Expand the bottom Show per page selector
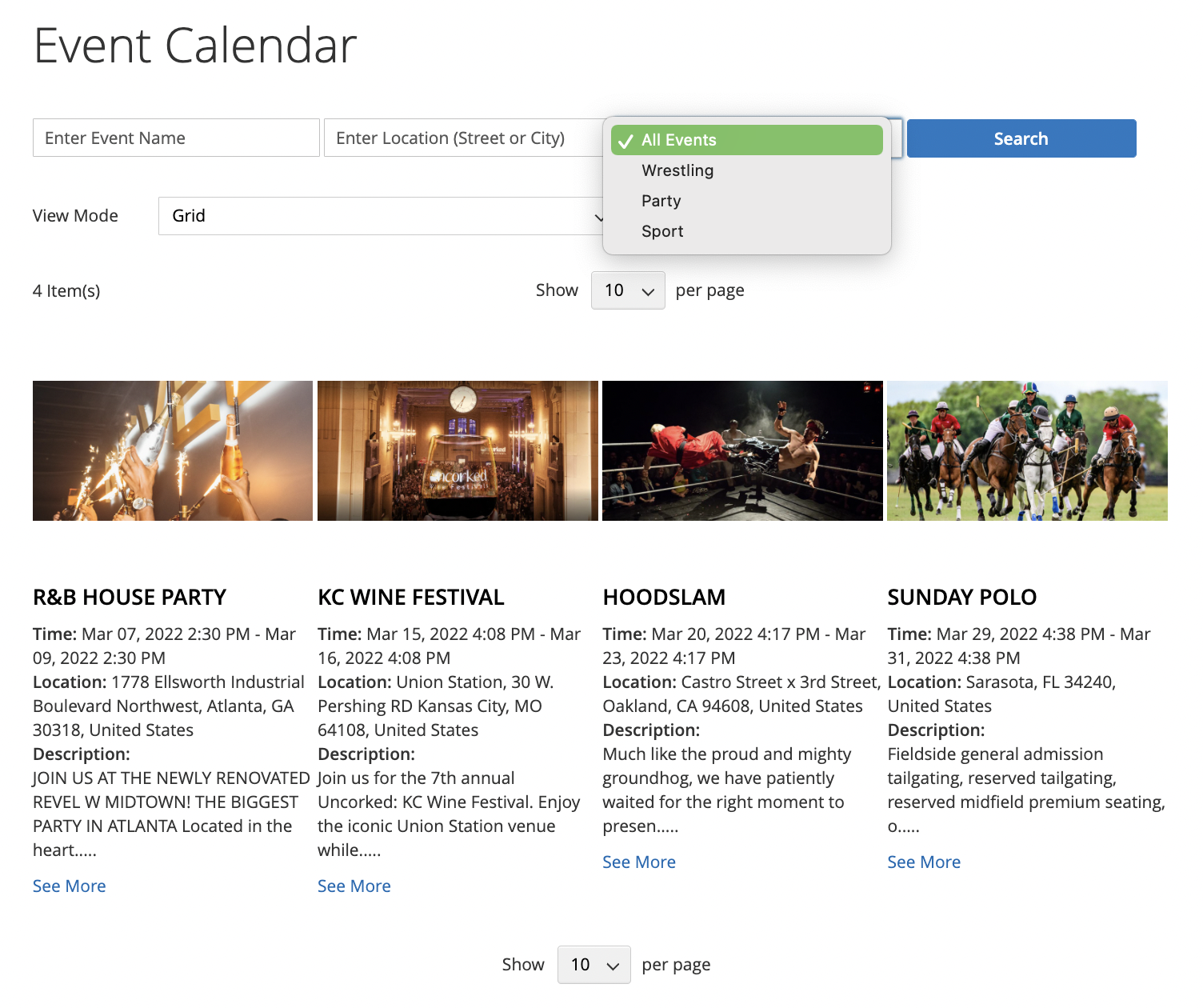This screenshot has height=1008, width=1203. [x=594, y=965]
